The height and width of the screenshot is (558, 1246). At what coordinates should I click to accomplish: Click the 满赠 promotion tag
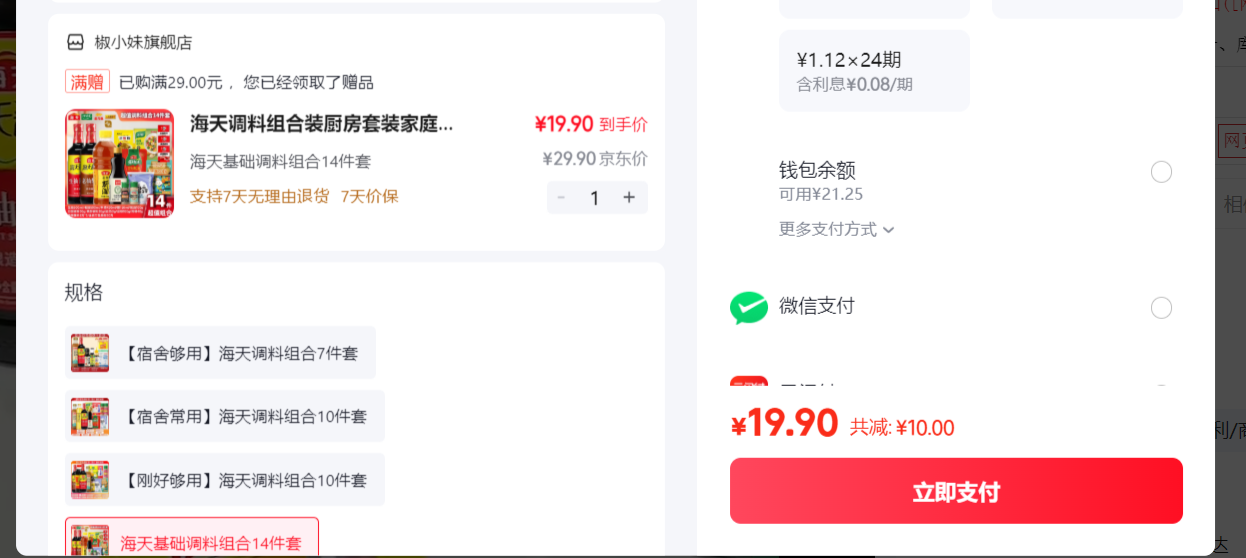tap(87, 82)
